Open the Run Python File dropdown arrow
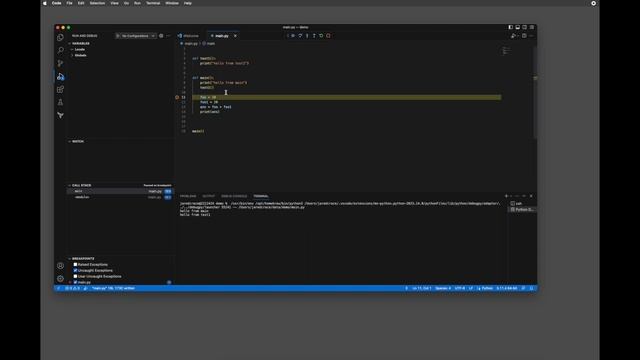This screenshot has width=640, height=360. pyautogui.click(x=518, y=36)
